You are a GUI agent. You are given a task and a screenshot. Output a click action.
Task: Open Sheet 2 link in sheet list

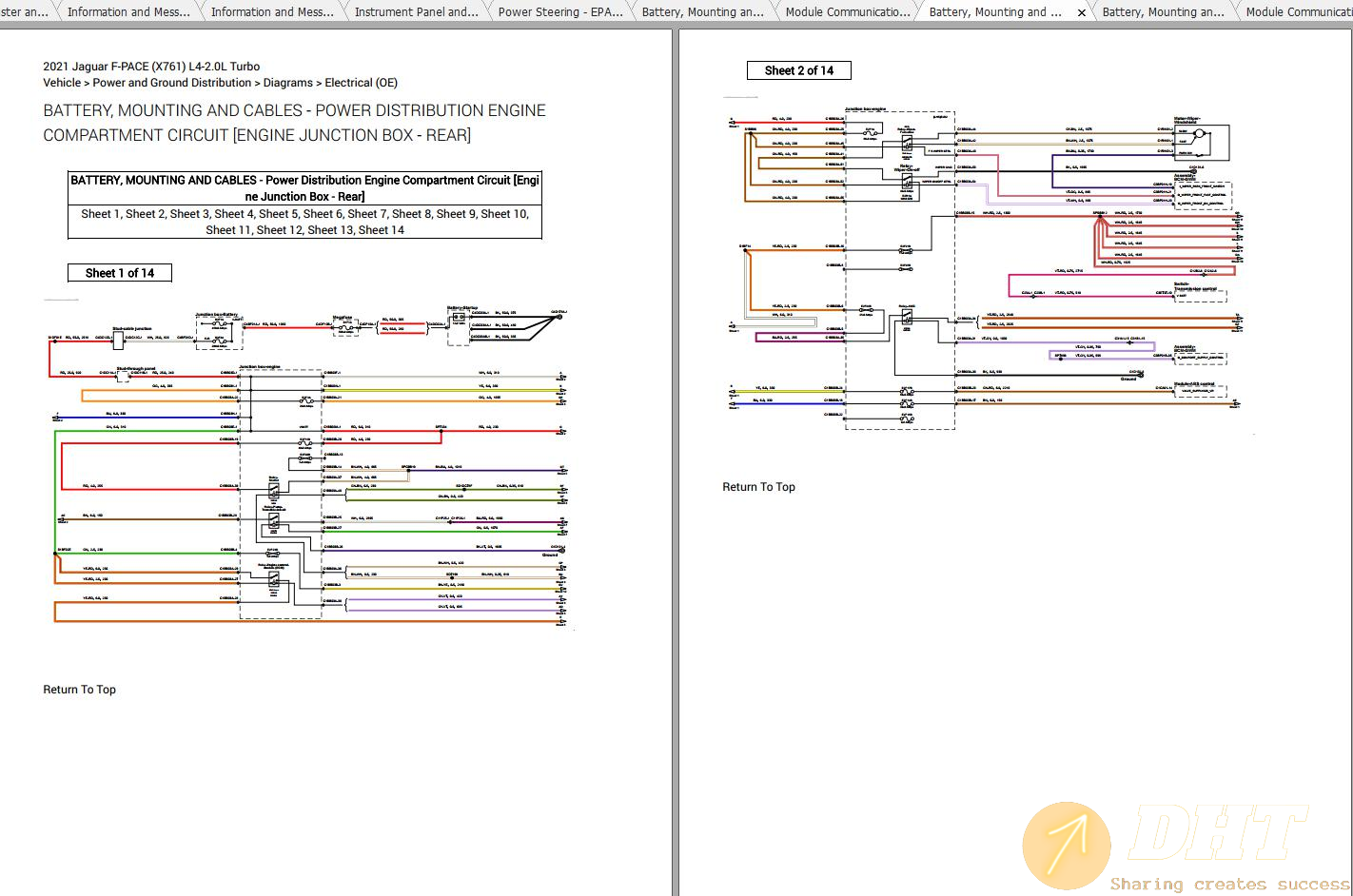pyautogui.click(x=145, y=214)
